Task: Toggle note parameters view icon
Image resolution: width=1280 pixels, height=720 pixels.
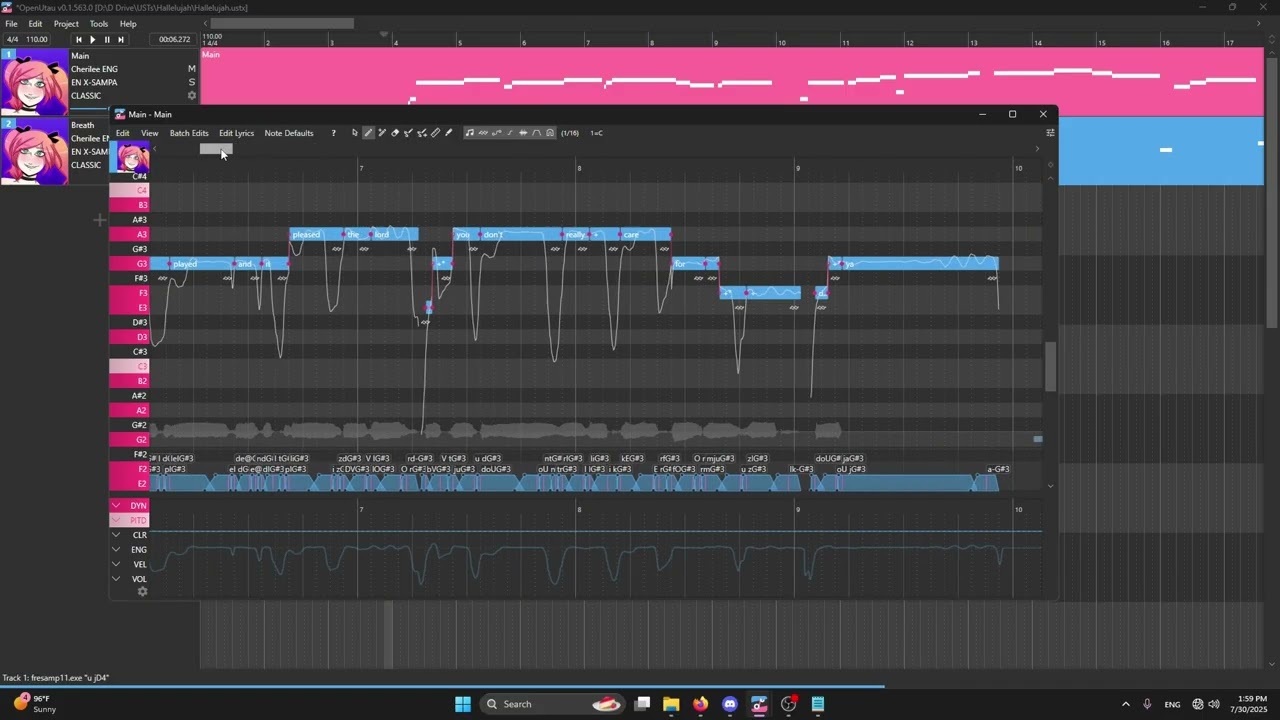Action: pos(550,133)
